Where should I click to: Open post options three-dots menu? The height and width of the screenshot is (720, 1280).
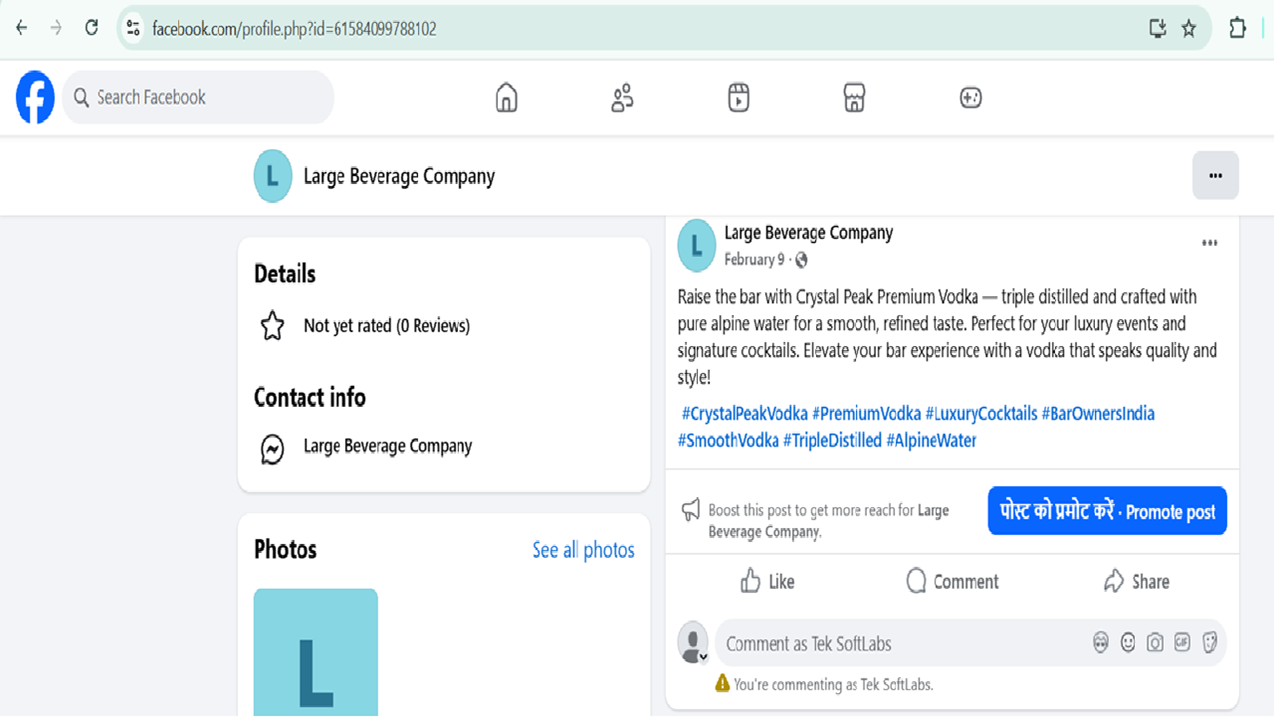tap(1209, 243)
